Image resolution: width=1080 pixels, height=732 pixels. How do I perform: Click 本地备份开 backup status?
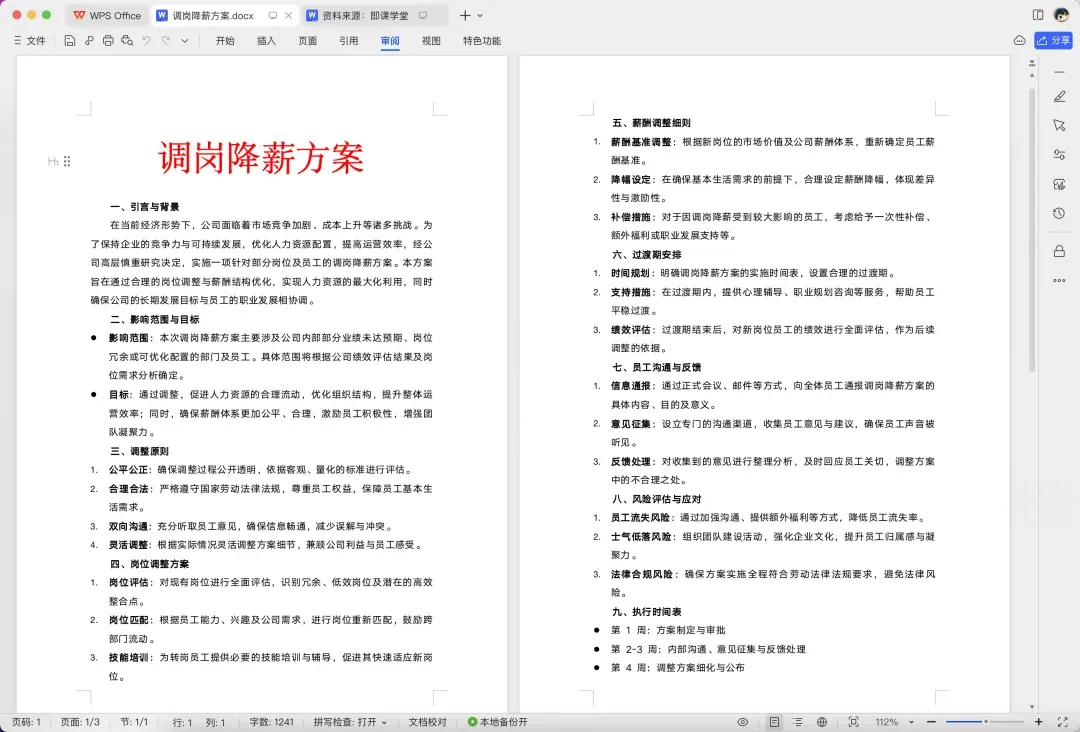pyautogui.click(x=497, y=722)
